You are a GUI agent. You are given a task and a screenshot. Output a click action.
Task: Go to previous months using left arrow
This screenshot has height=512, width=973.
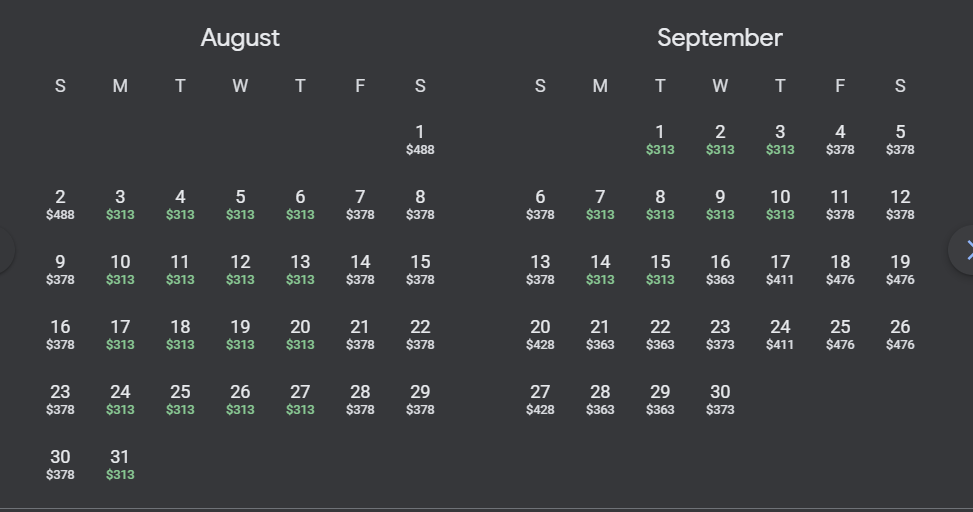[6, 251]
